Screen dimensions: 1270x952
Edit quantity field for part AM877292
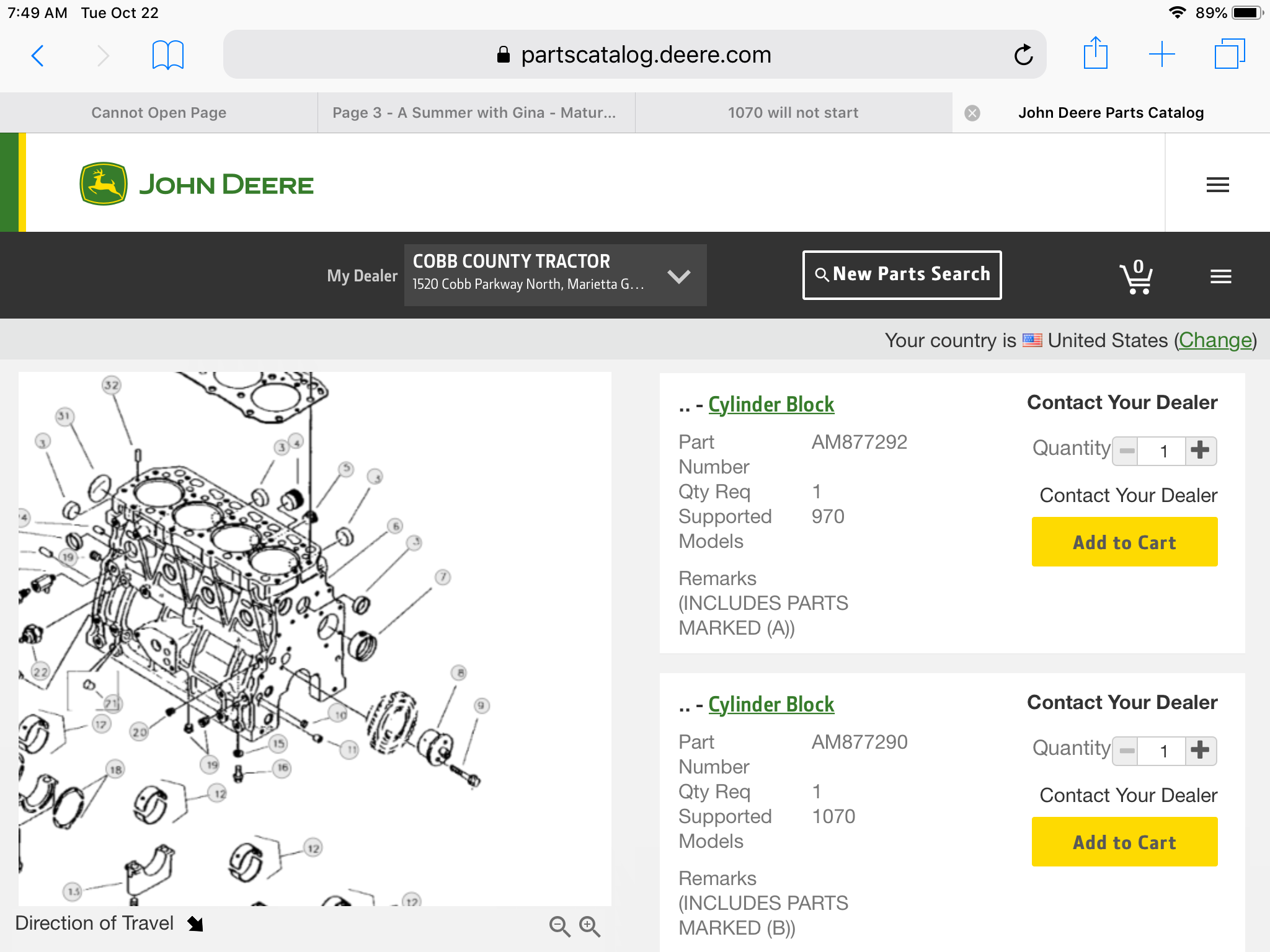(1163, 451)
